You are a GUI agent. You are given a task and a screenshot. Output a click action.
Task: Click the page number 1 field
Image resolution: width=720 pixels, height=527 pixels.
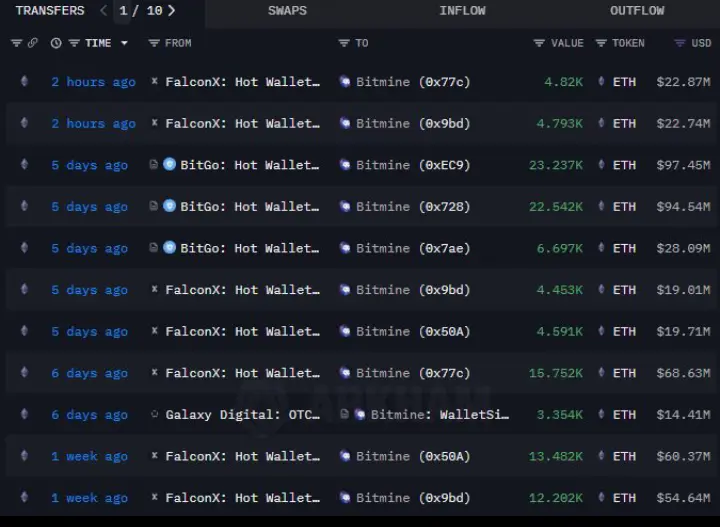[123, 11]
